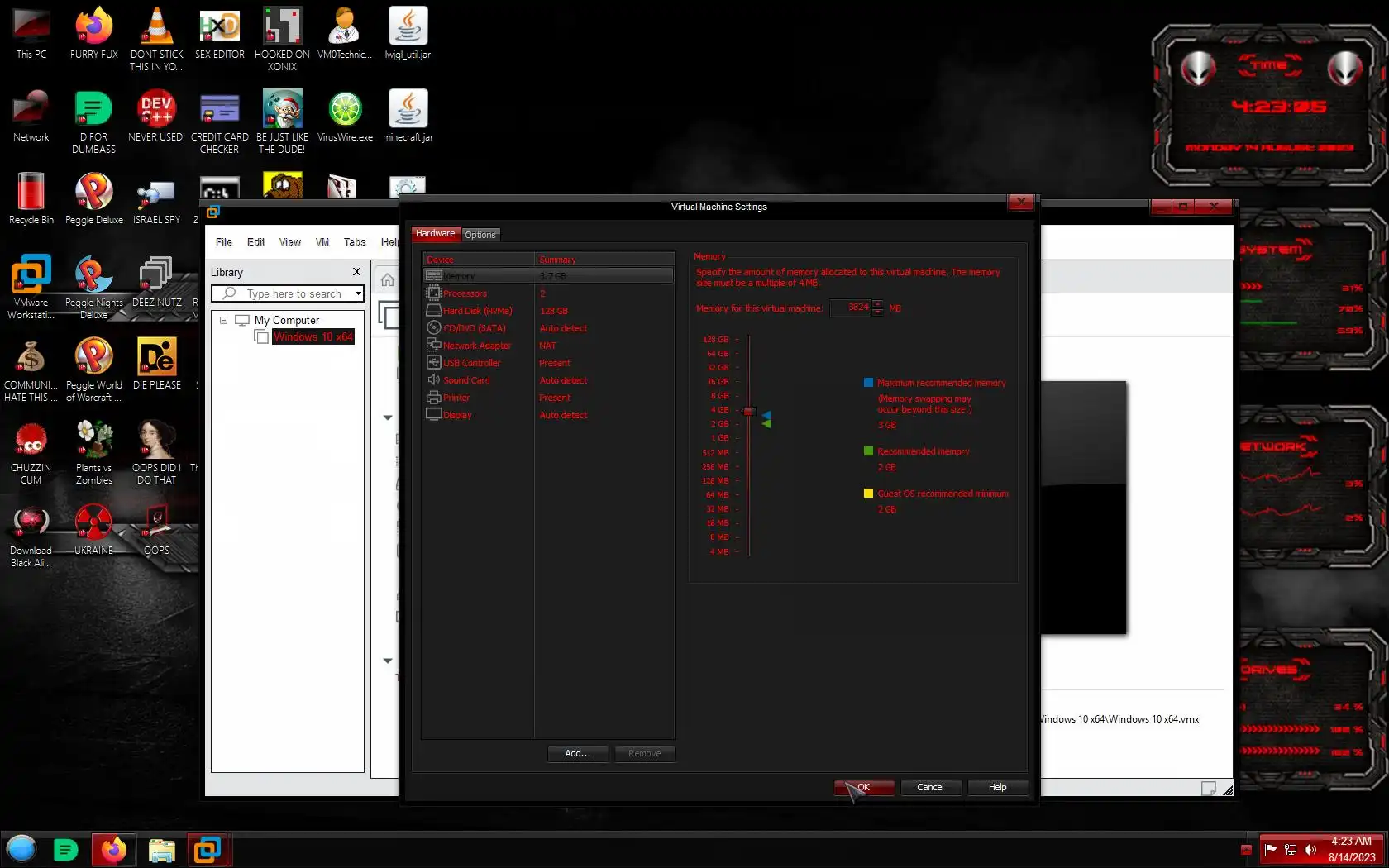This screenshot has height=868, width=1389.
Task: Open Firefox from the taskbar
Action: tap(113, 850)
